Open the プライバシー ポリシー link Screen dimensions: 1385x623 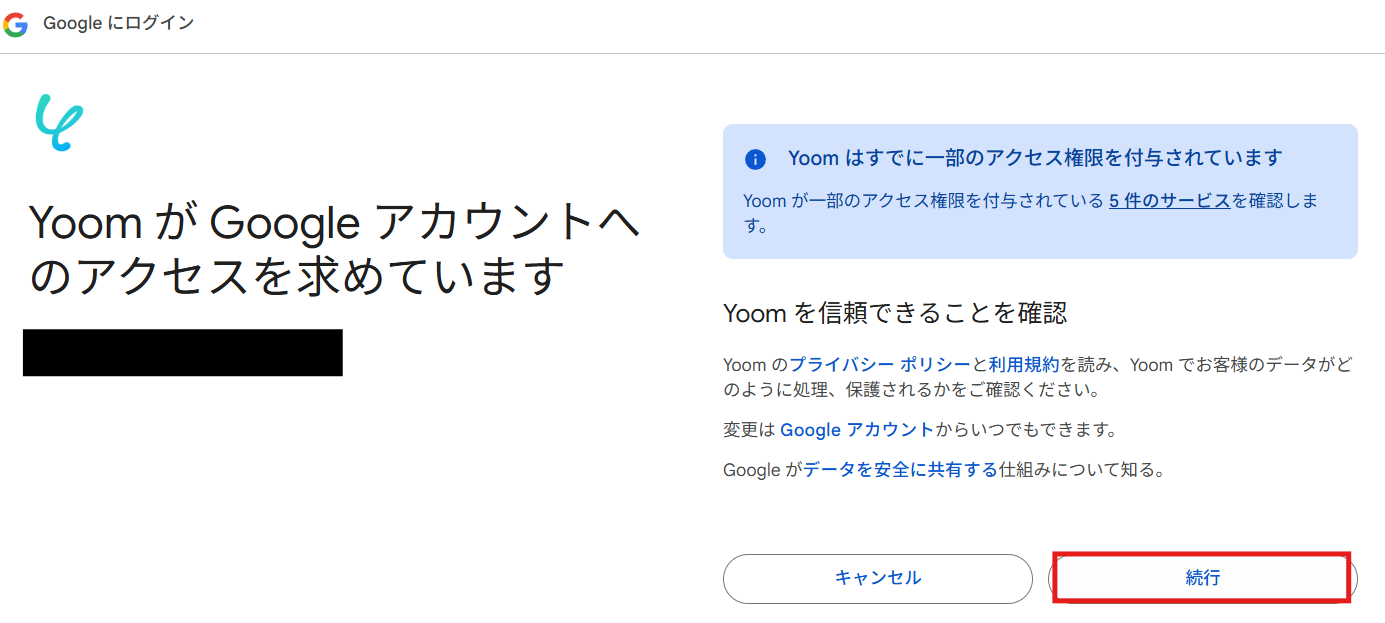pos(880,365)
